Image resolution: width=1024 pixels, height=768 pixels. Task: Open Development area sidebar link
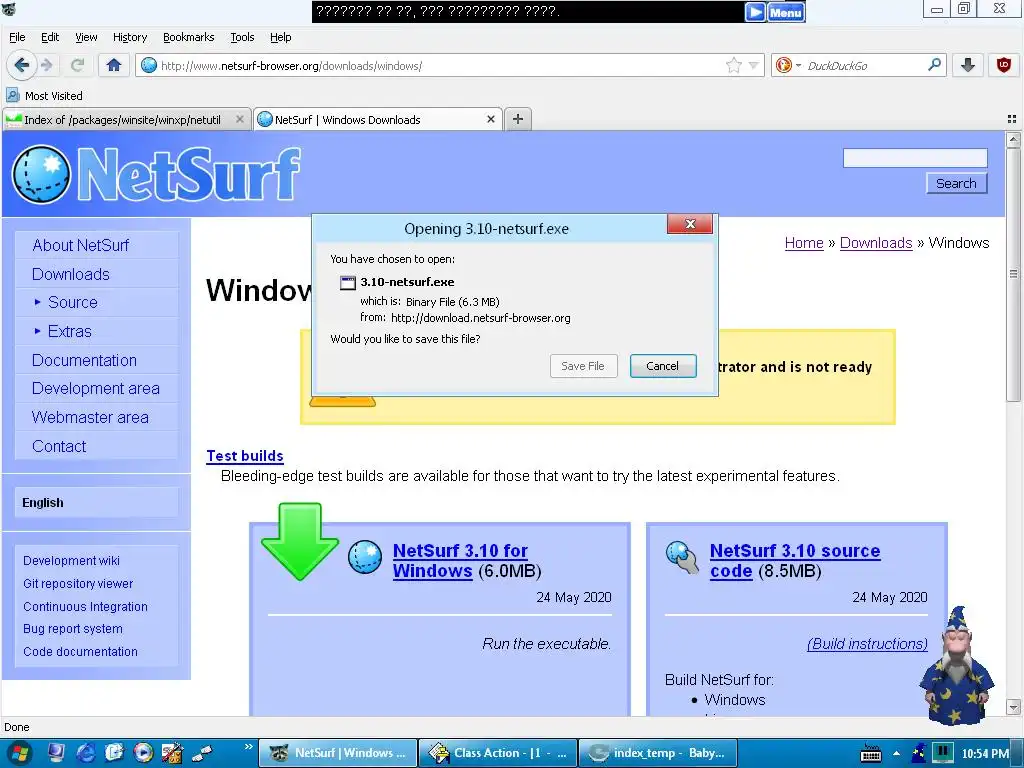[95, 389]
